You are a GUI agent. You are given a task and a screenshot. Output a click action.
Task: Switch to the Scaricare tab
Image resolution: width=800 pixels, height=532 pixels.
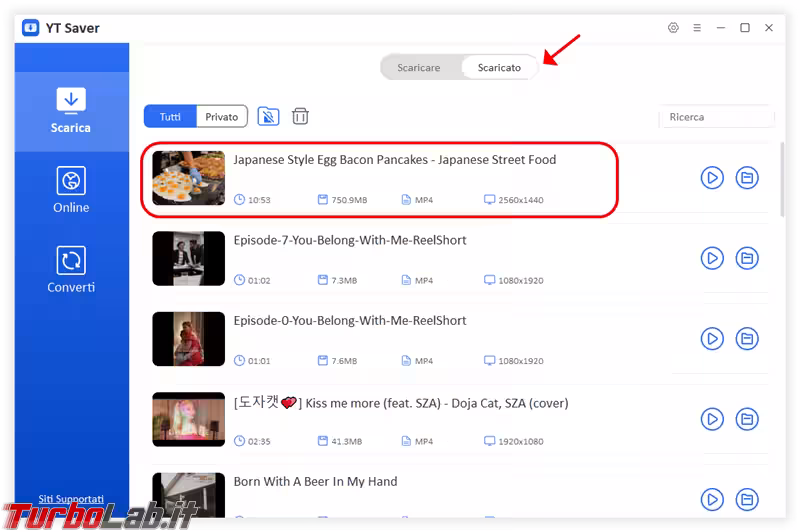point(418,67)
